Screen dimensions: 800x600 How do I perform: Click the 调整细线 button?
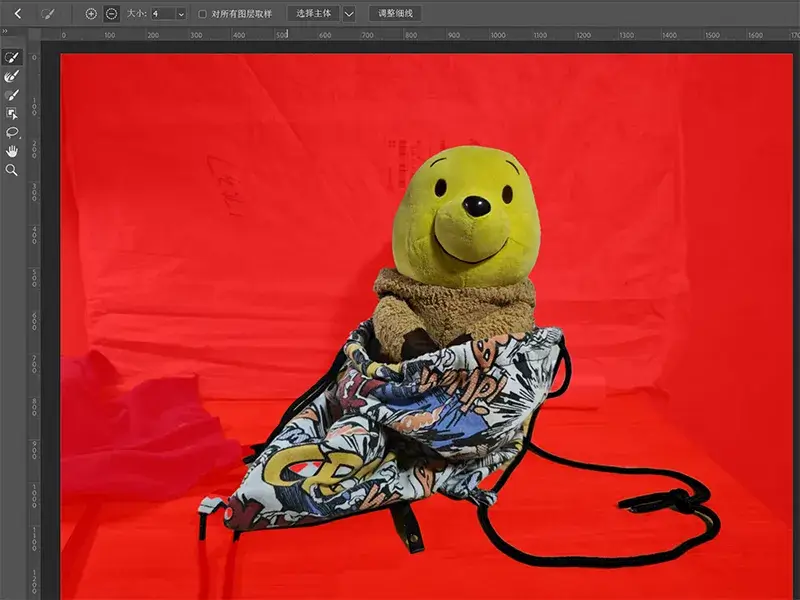[x=395, y=14]
